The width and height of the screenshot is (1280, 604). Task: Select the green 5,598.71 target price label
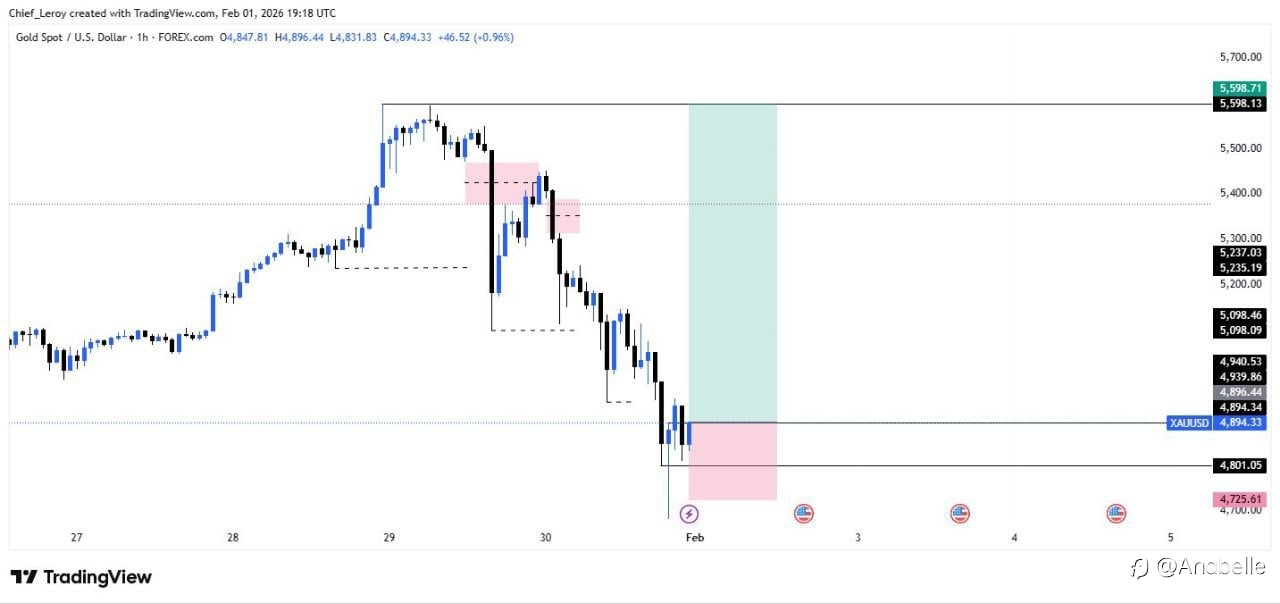(x=1241, y=88)
